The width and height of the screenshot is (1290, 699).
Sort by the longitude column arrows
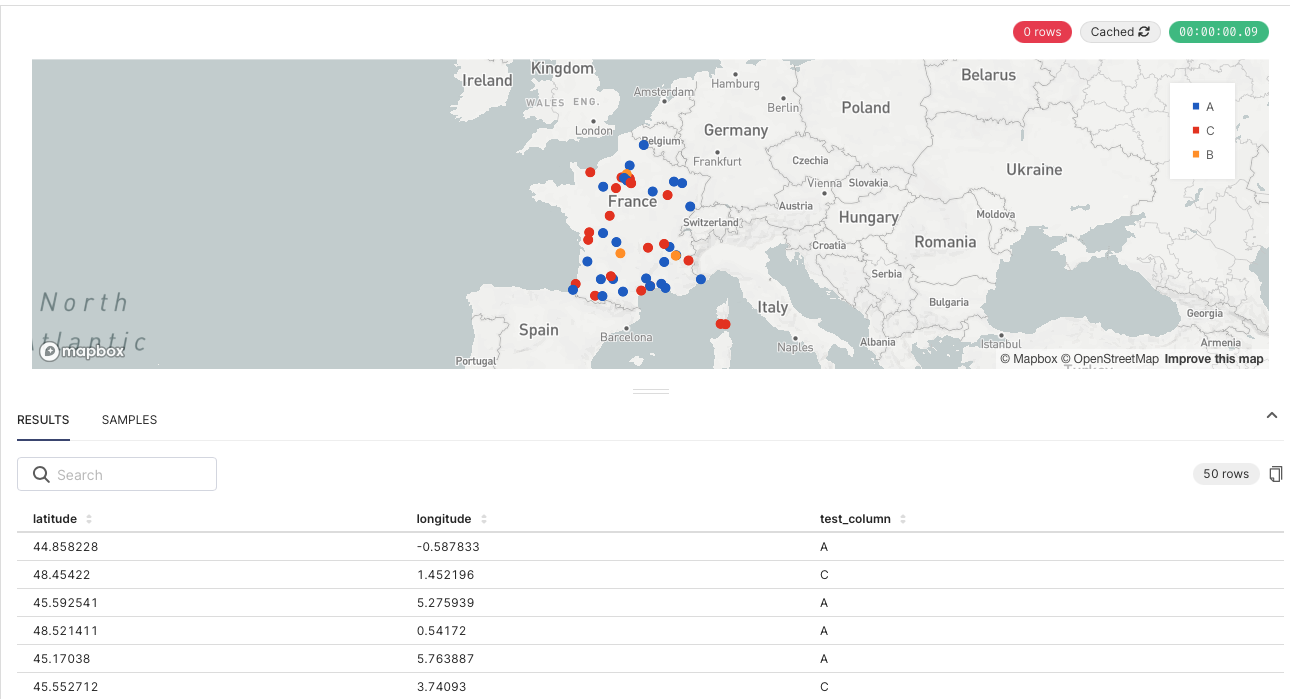[484, 519]
